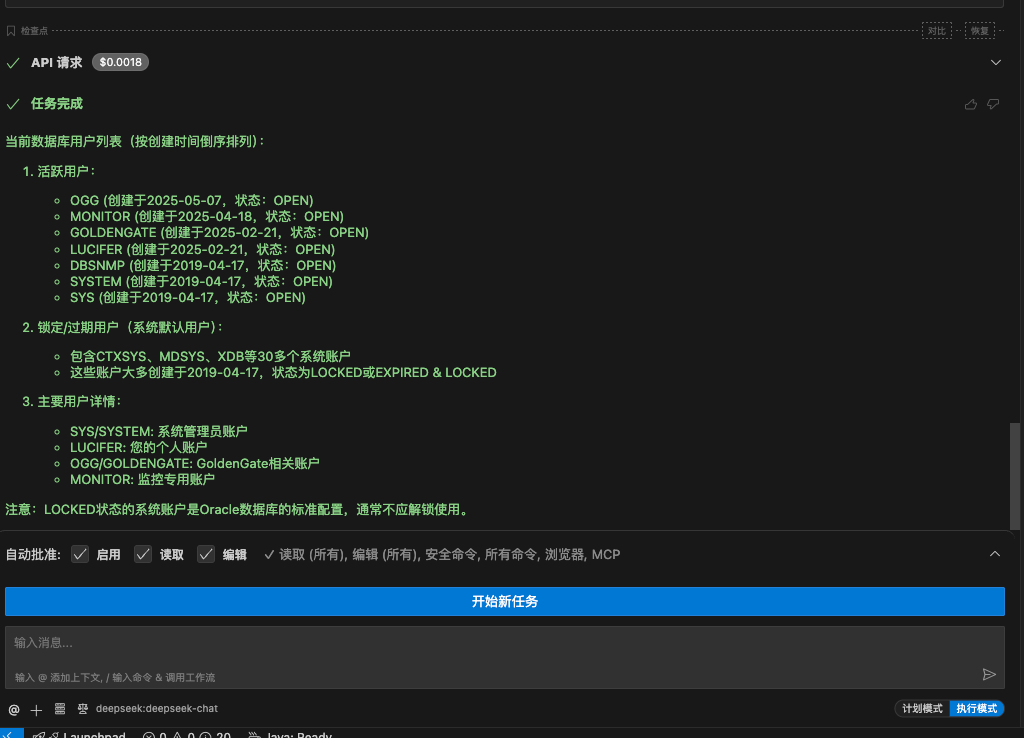Click the @ add context icon
The width and height of the screenshot is (1024, 738).
[13, 710]
